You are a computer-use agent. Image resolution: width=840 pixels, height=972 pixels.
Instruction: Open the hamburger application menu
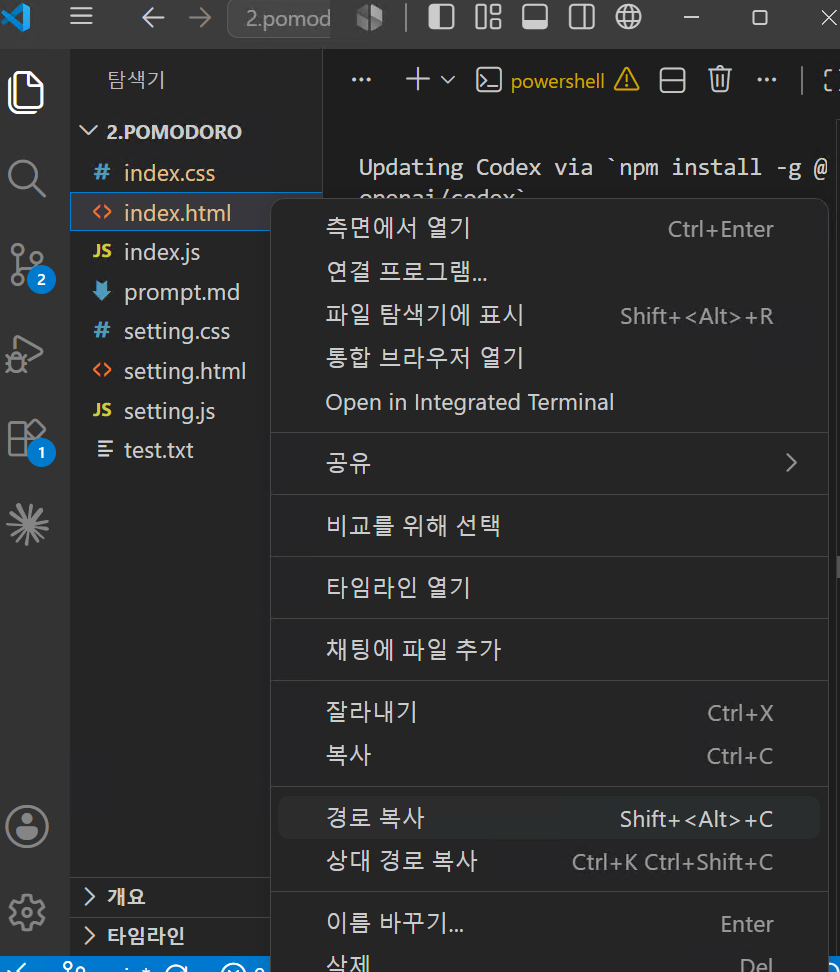click(81, 17)
